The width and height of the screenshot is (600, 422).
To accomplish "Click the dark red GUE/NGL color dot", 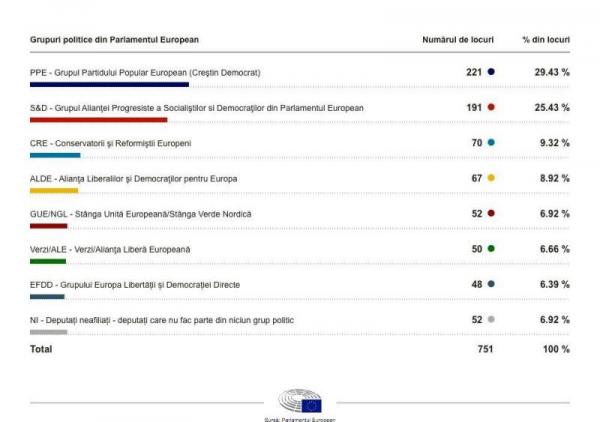I will (491, 213).
